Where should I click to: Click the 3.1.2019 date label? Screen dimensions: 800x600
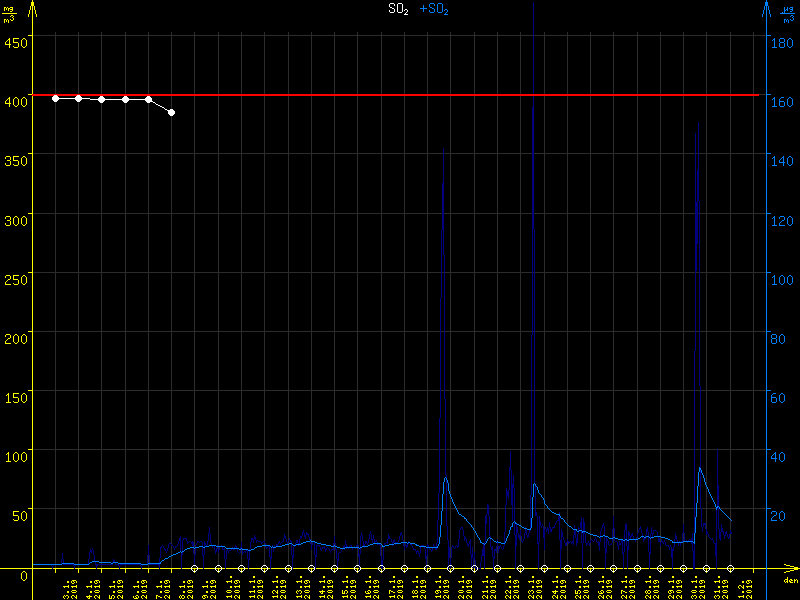66,587
